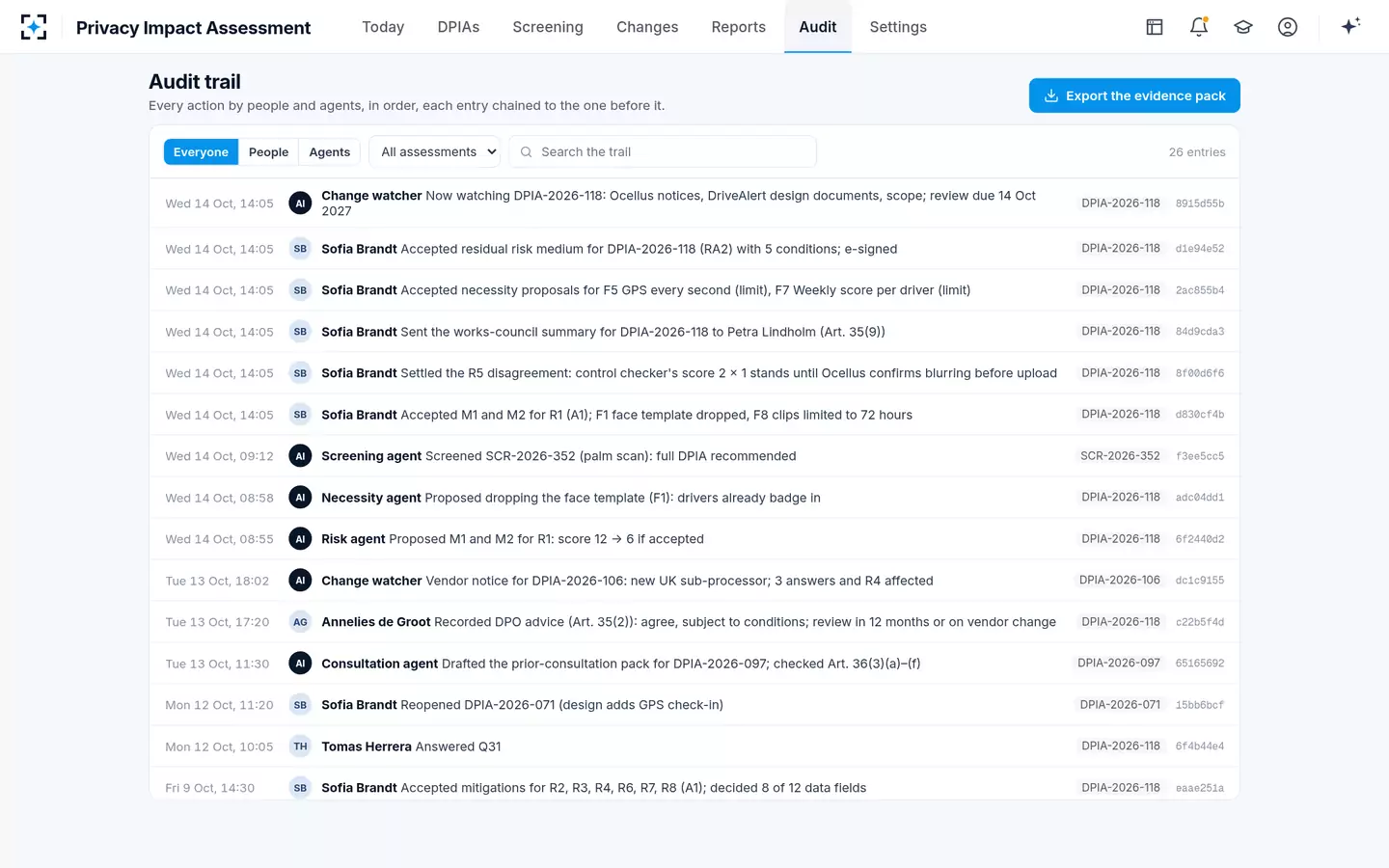Open the DPIA-2026-097 assessment tag
Screen dimensions: 1389x868
pyautogui.click(x=1119, y=664)
